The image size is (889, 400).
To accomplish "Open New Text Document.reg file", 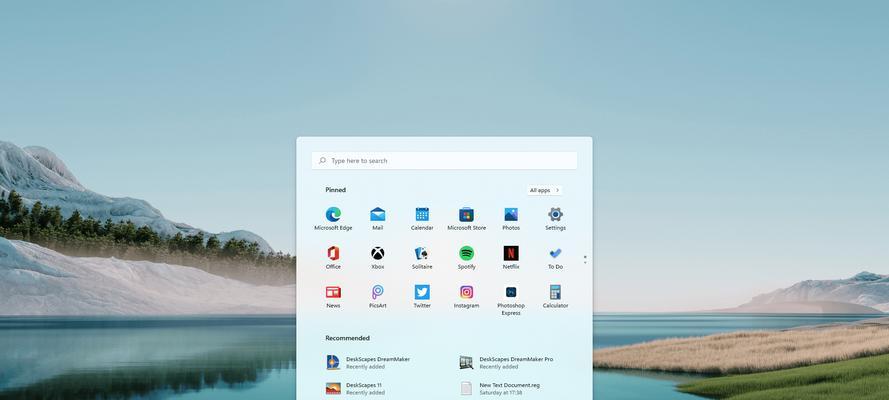I will click(x=500, y=389).
